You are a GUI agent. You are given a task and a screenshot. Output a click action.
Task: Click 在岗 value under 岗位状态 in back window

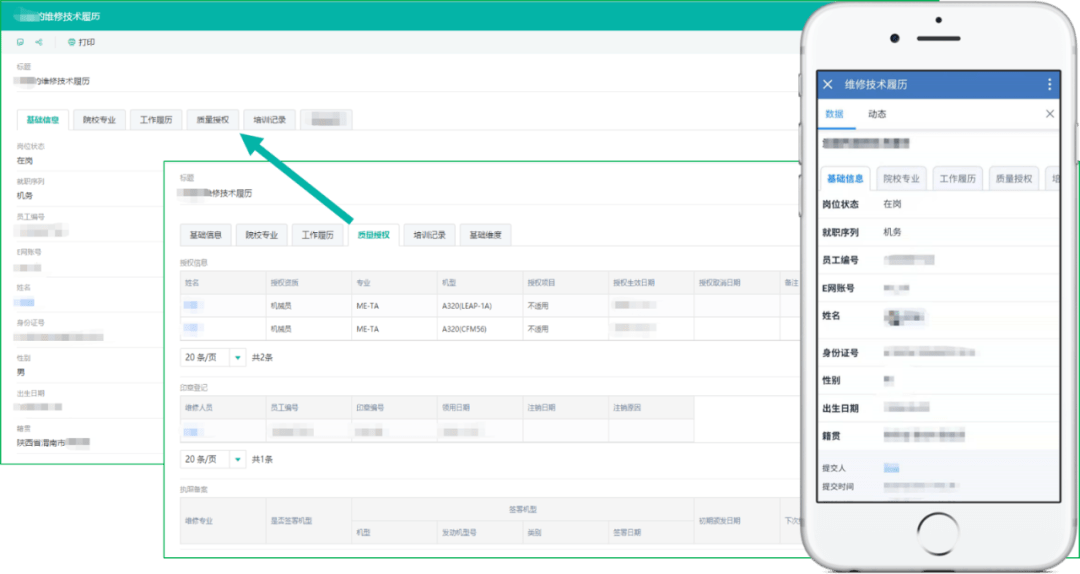click(x=25, y=161)
